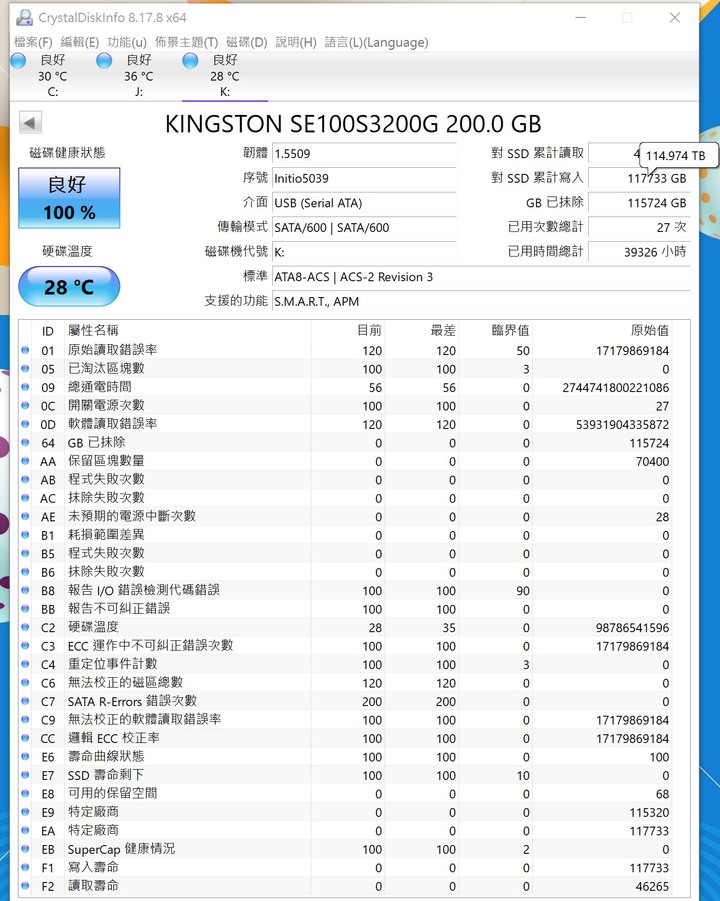Image resolution: width=720 pixels, height=901 pixels.
Task: Select drive K: tab at 28 °C
Action: (x=225, y=75)
